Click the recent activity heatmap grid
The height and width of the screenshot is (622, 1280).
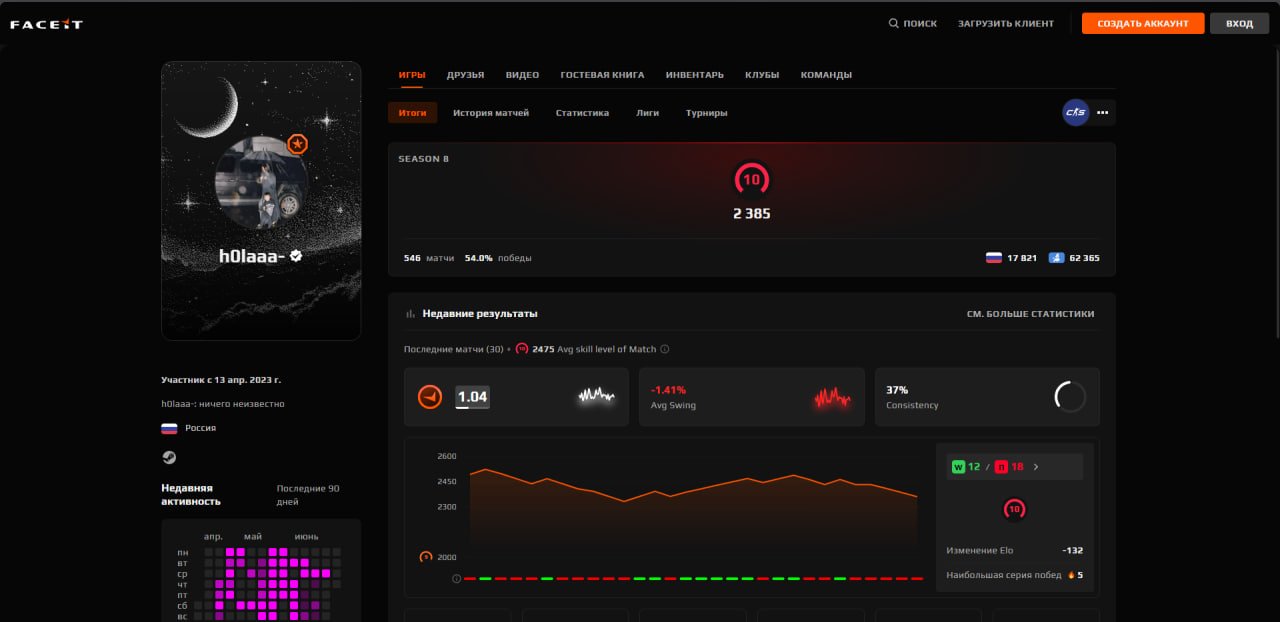tap(268, 584)
